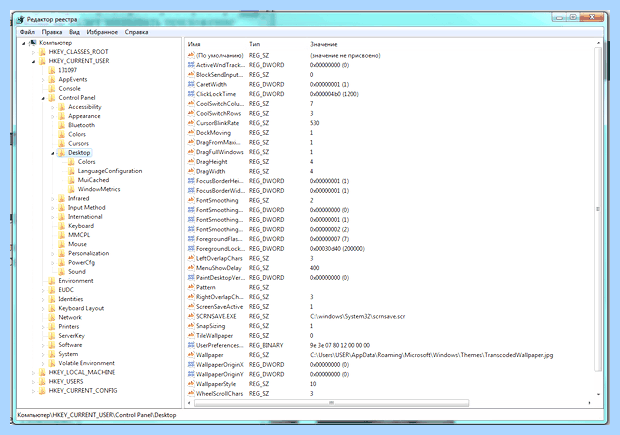This screenshot has width=620, height=435.
Task: Expand the HKEY_LOCAL_MACHINE key
Action: point(33,373)
